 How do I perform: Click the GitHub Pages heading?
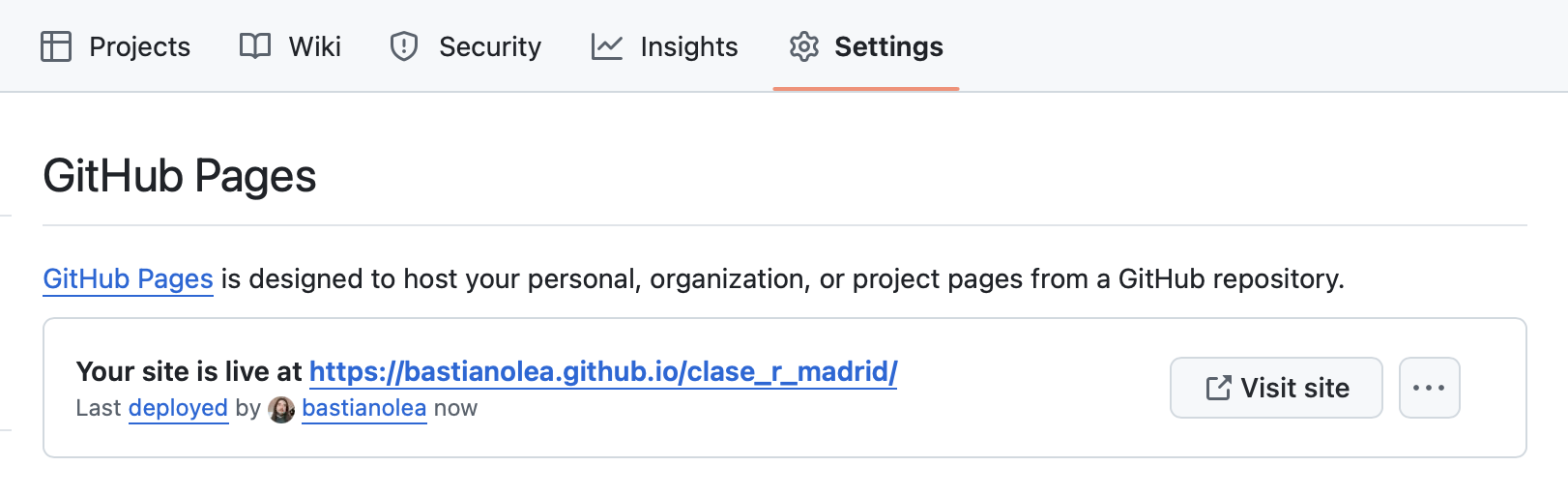(180, 176)
